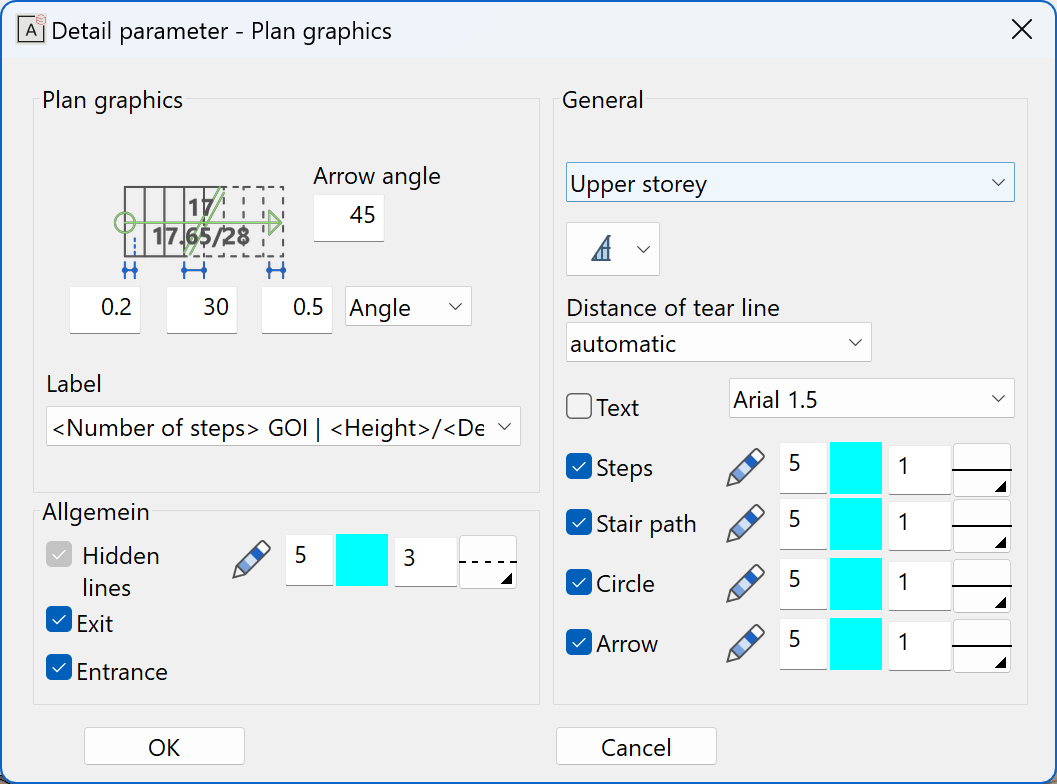Click the input field with value 0.2
The height and width of the screenshot is (784, 1057).
click(x=104, y=310)
